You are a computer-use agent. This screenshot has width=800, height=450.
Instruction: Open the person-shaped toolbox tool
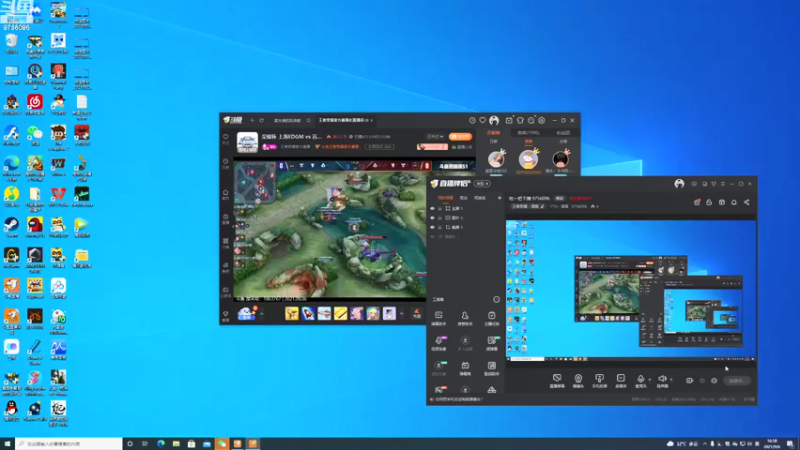coord(465,318)
